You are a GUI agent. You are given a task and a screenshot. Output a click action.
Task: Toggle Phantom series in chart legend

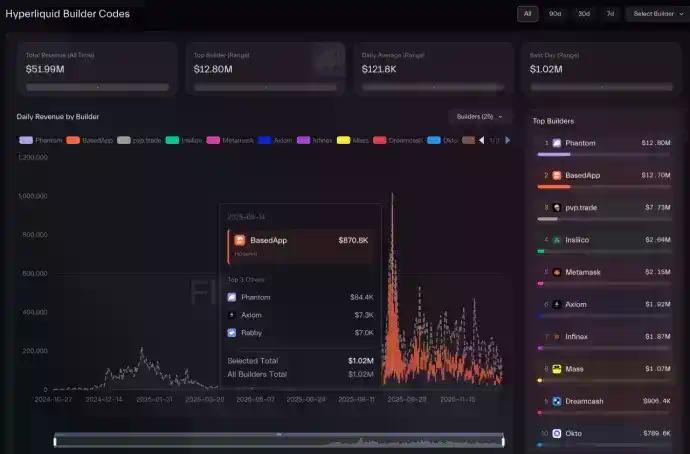click(42, 141)
